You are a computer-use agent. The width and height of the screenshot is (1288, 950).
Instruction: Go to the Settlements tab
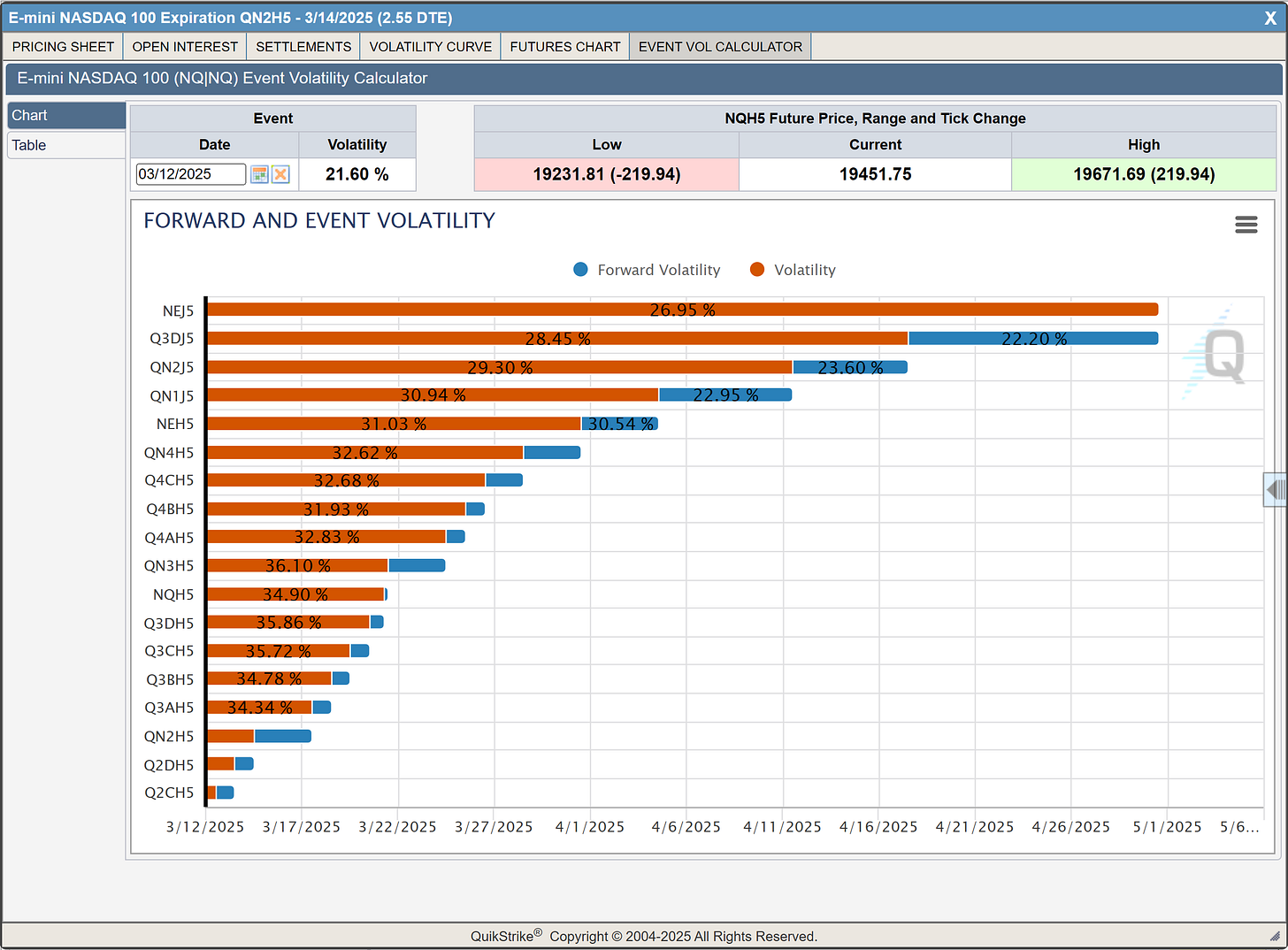(303, 47)
